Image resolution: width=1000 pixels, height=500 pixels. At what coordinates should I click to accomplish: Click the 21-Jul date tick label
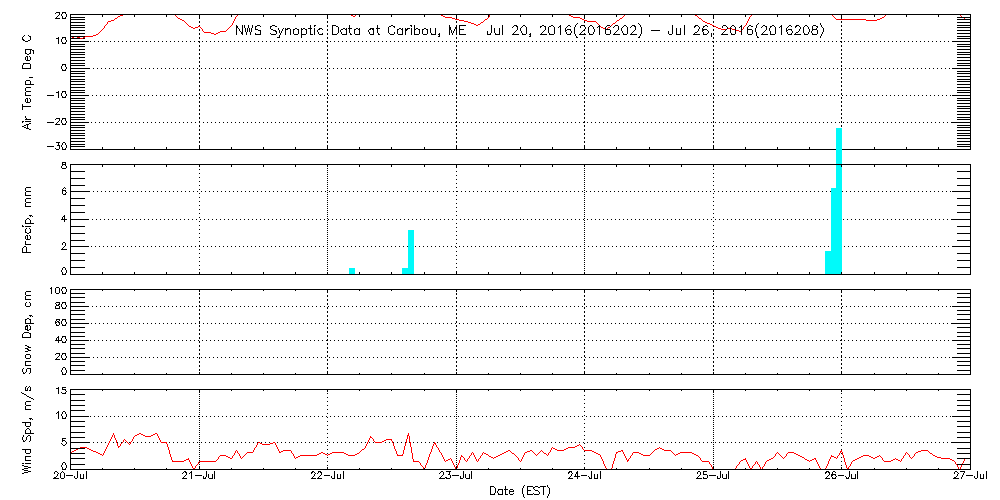click(x=200, y=477)
